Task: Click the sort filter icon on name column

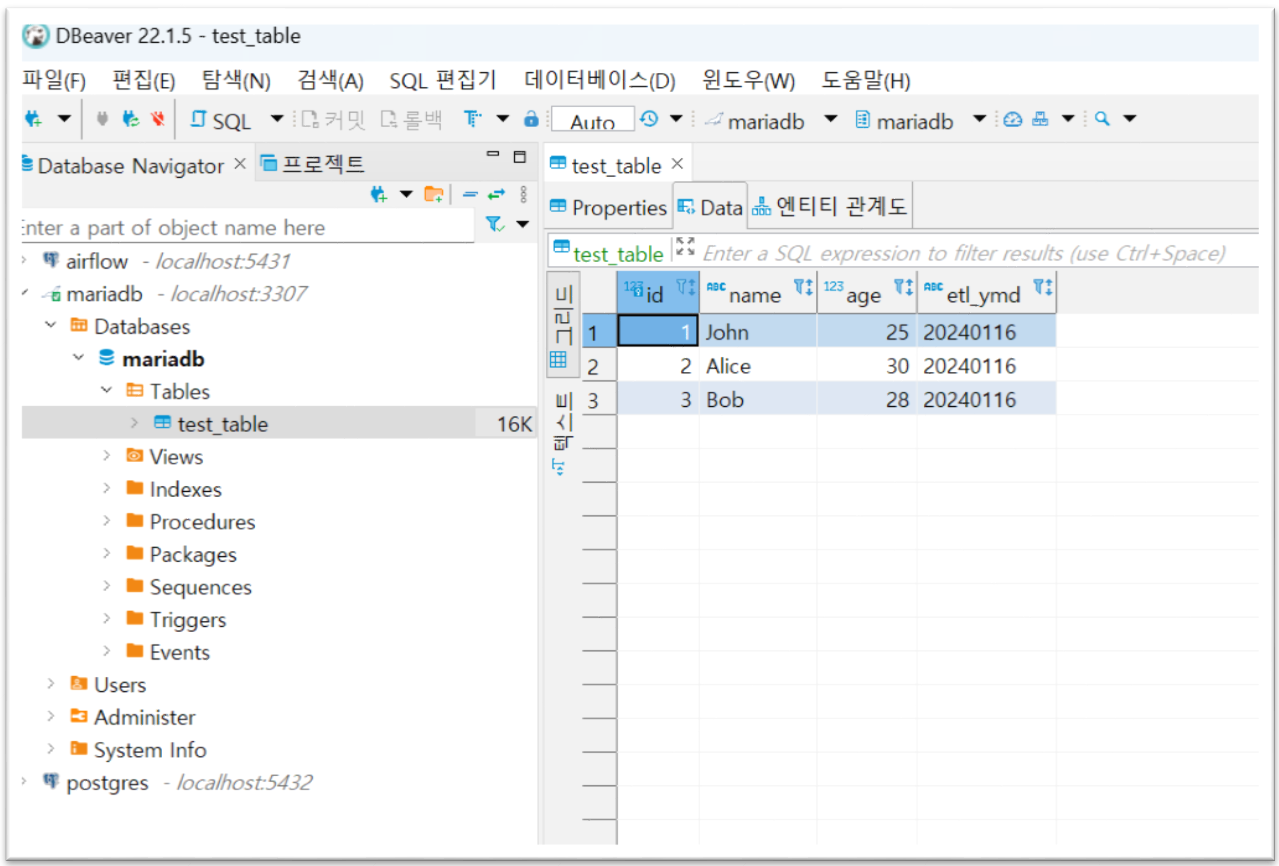Action: click(x=804, y=288)
